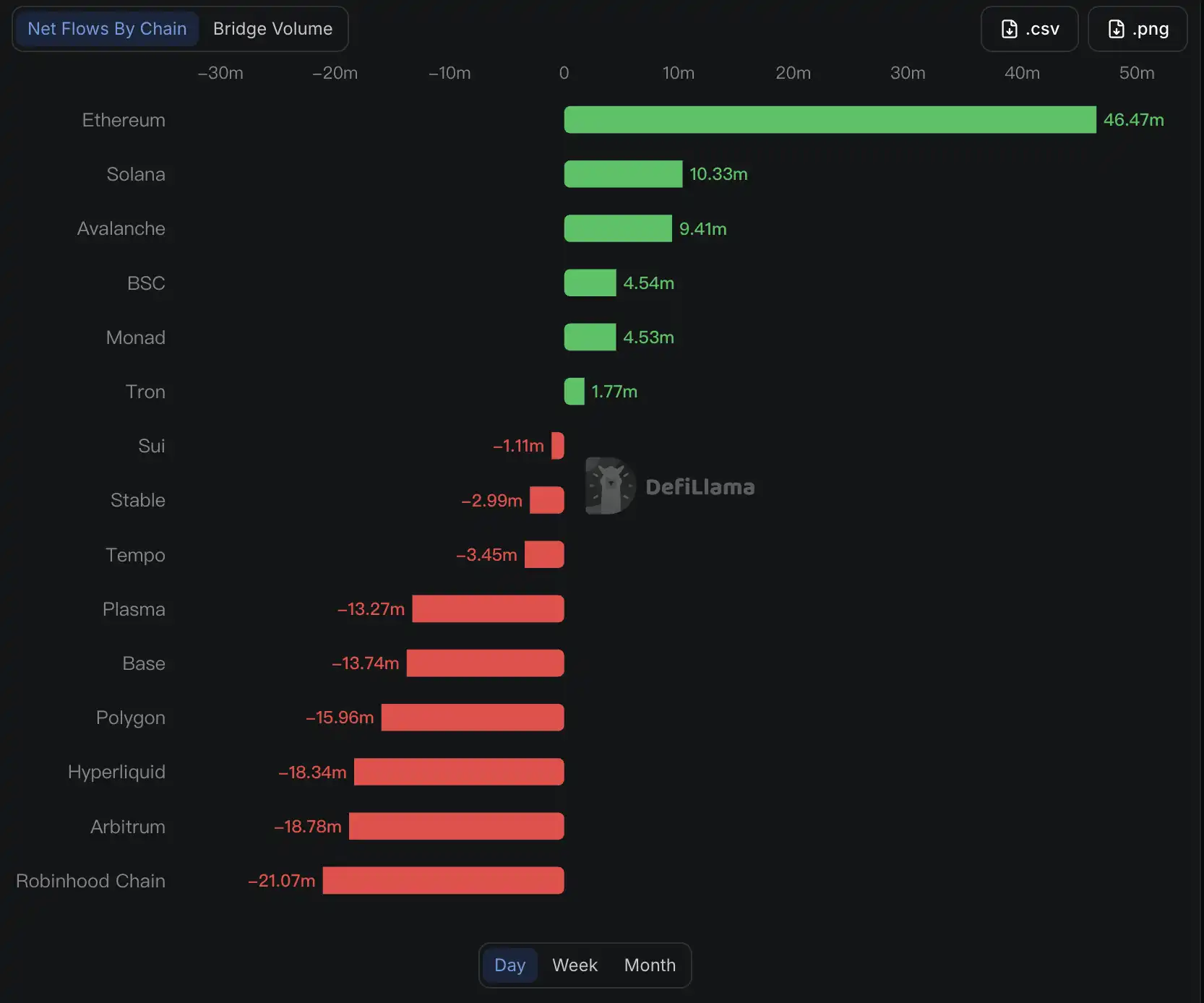
Task: Click the 10.33m value label
Action: coord(718,174)
